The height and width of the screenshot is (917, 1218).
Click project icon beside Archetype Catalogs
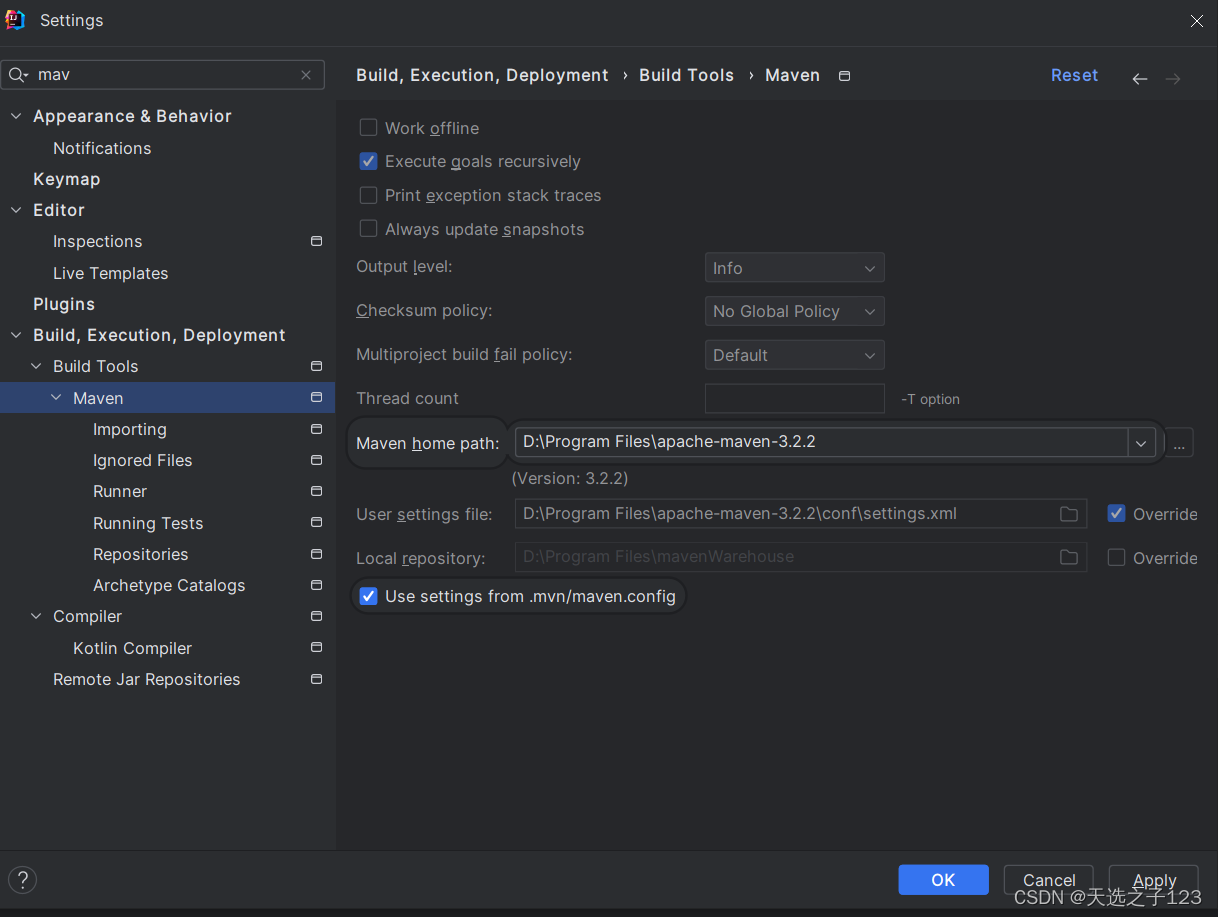pyautogui.click(x=316, y=585)
